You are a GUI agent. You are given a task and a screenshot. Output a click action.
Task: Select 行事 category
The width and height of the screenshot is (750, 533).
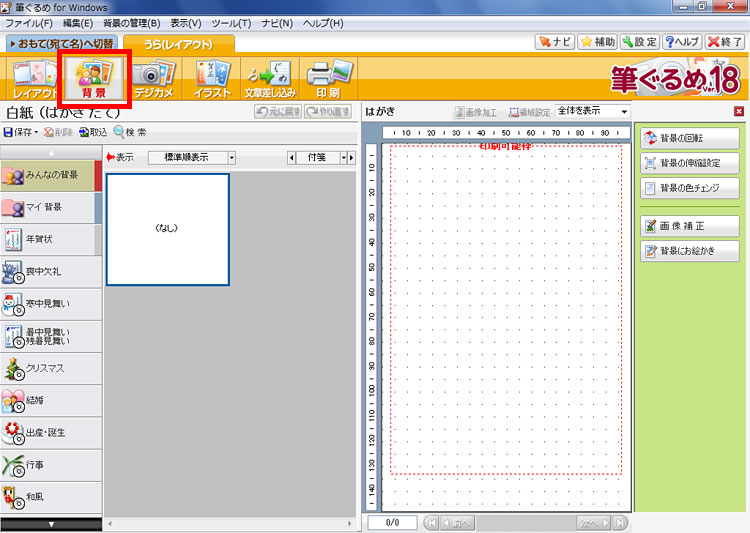point(51,465)
